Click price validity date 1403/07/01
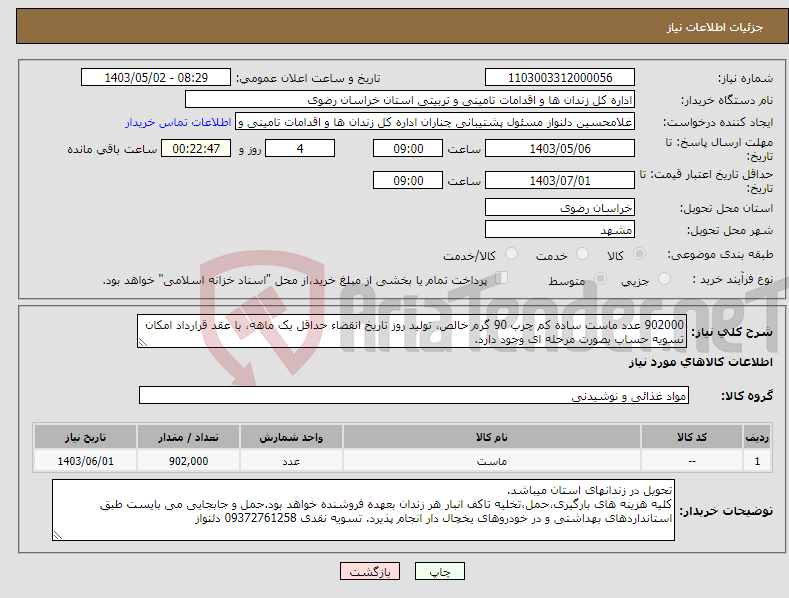The width and height of the screenshot is (789, 598). tap(560, 180)
